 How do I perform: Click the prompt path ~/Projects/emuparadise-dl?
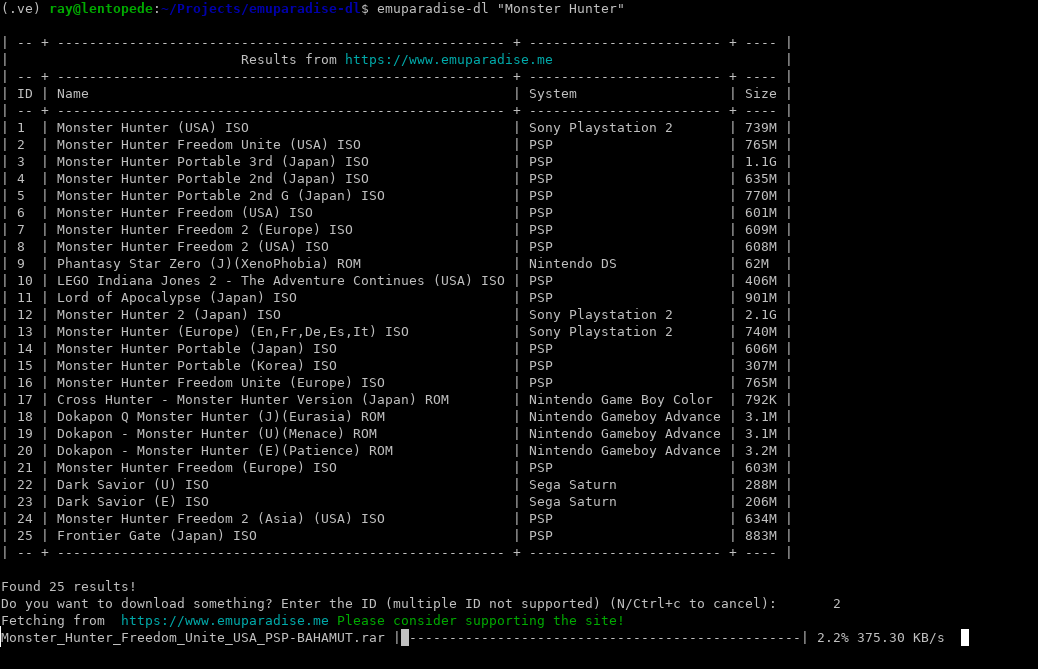click(261, 9)
